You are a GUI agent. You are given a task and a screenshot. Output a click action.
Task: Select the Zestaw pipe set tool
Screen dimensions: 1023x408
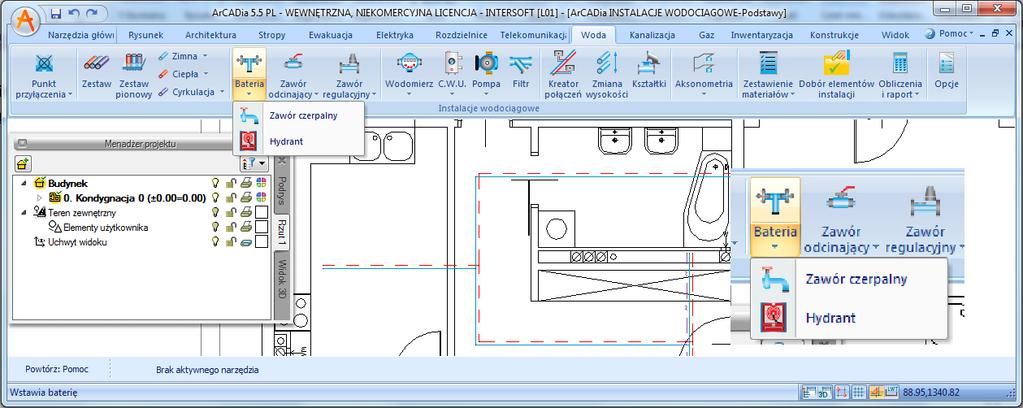pyautogui.click(x=97, y=71)
